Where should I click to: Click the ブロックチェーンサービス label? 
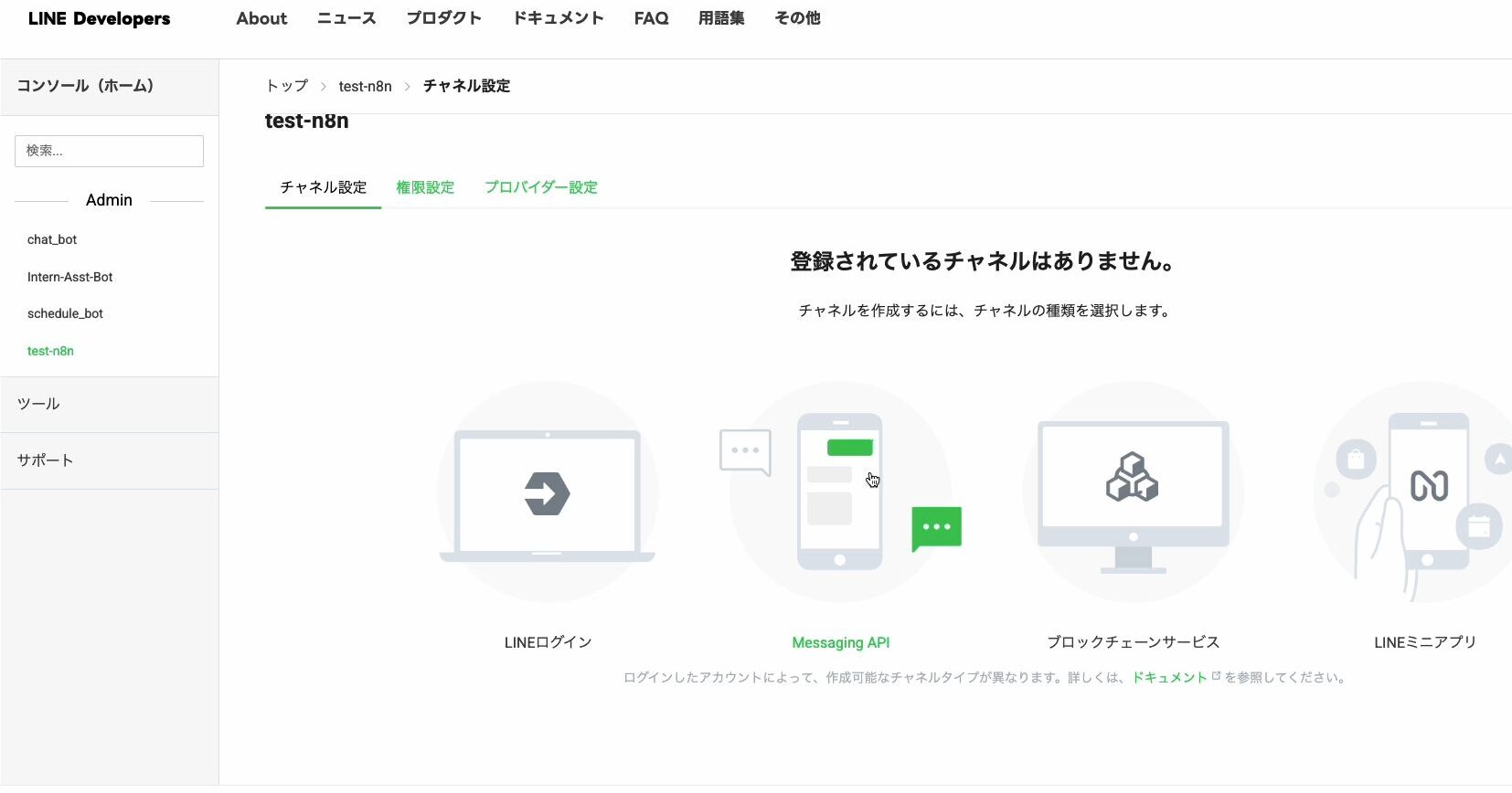click(x=1133, y=642)
